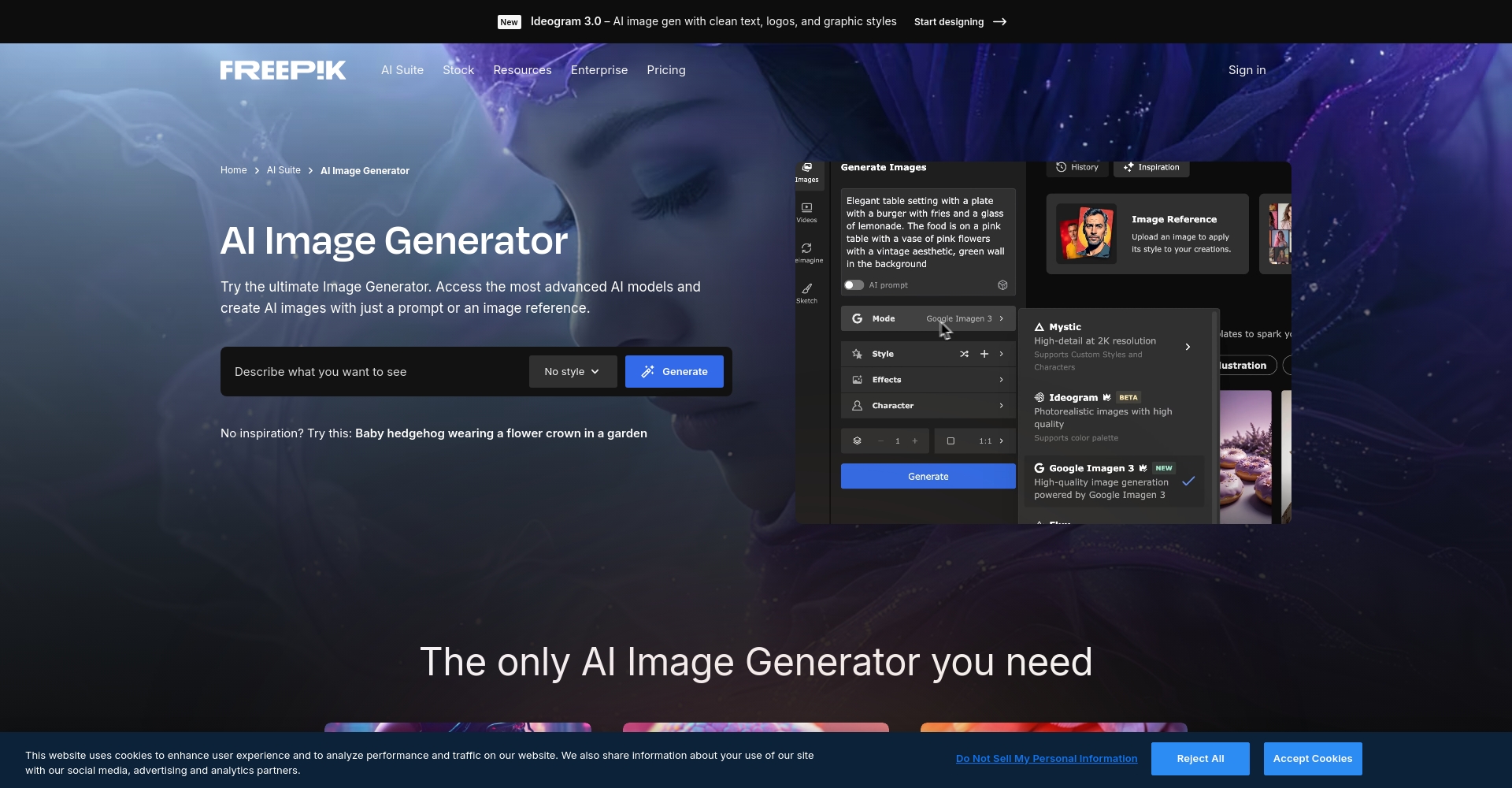Select the Ideogram model option
The width and height of the screenshot is (1512, 788).
pyautogui.click(x=1114, y=418)
